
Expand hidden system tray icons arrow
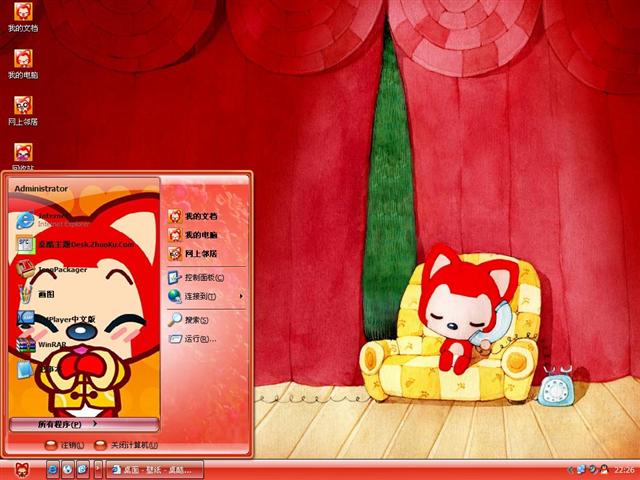tap(571, 470)
